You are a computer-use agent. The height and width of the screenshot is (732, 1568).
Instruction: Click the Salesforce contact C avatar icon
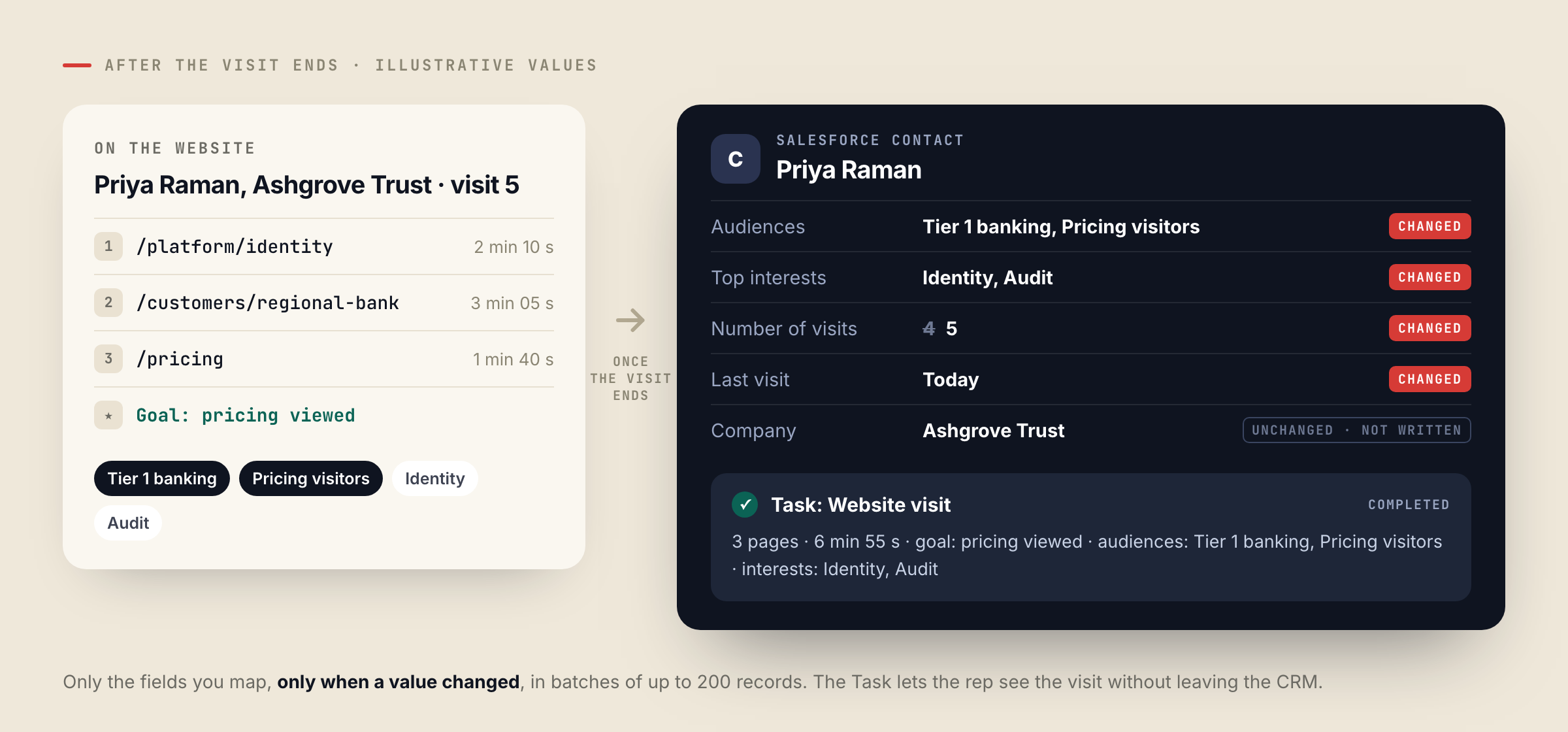click(x=735, y=159)
